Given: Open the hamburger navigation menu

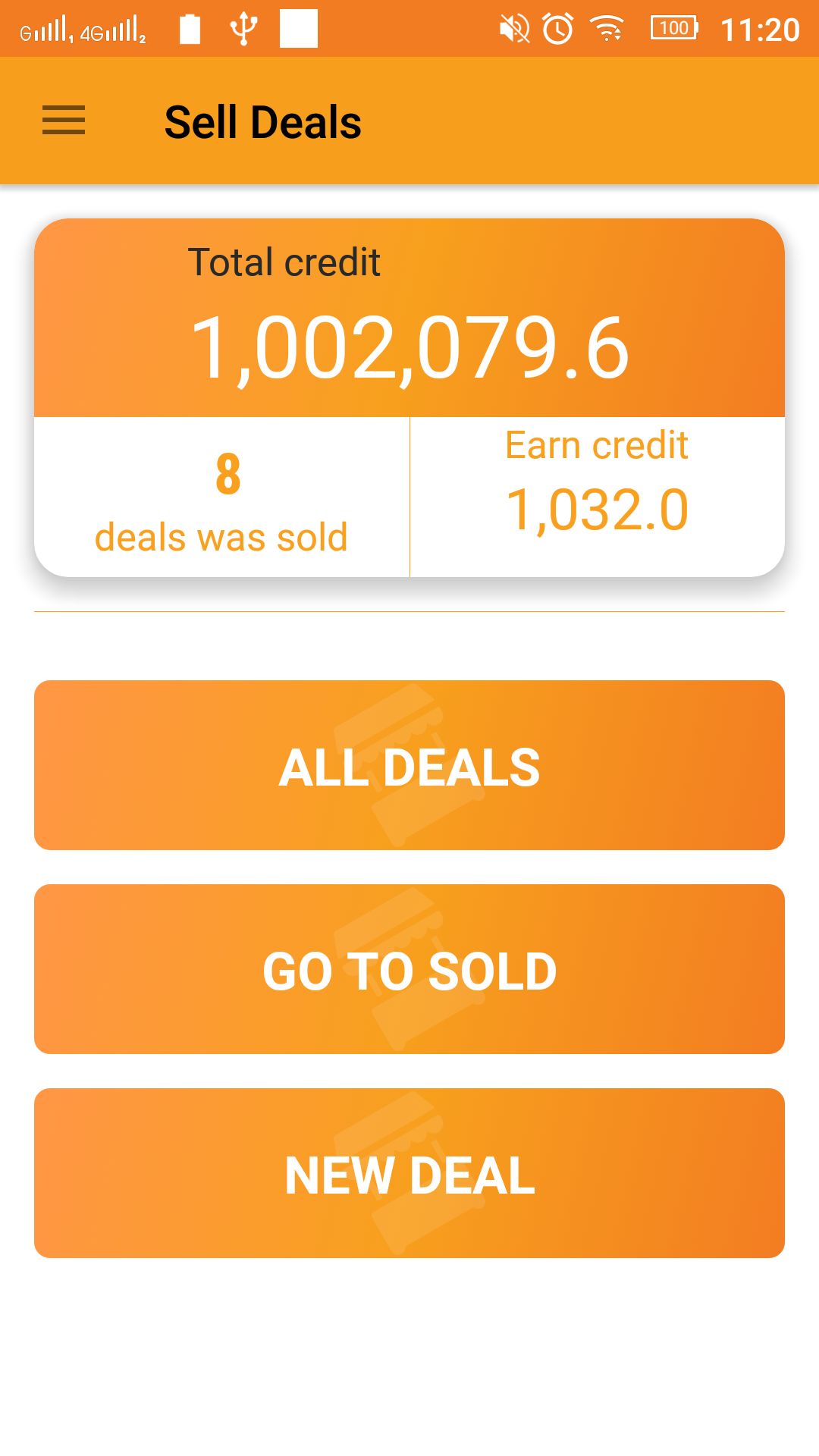Looking at the screenshot, I should pos(64,121).
